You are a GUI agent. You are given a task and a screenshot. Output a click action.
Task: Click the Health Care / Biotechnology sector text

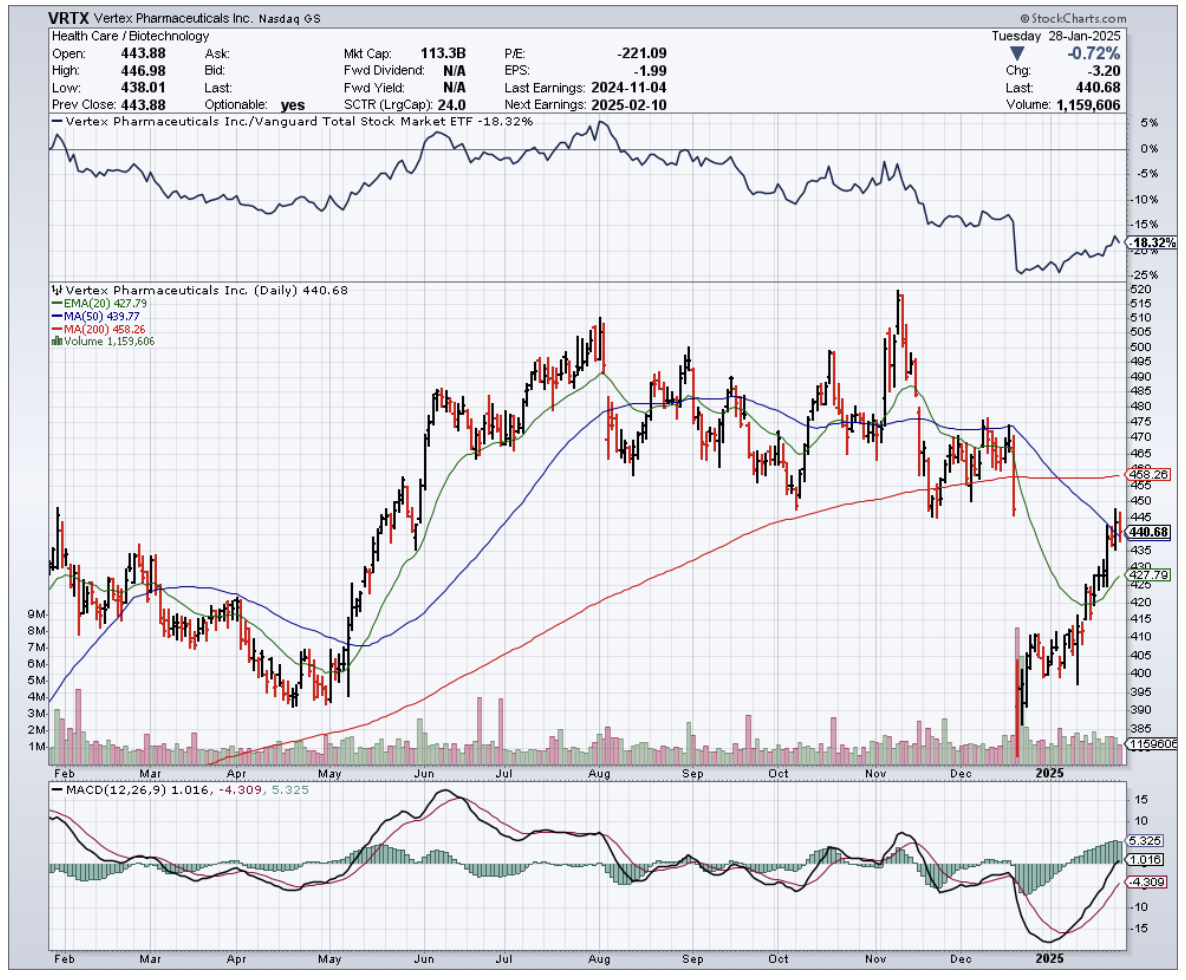[130, 36]
